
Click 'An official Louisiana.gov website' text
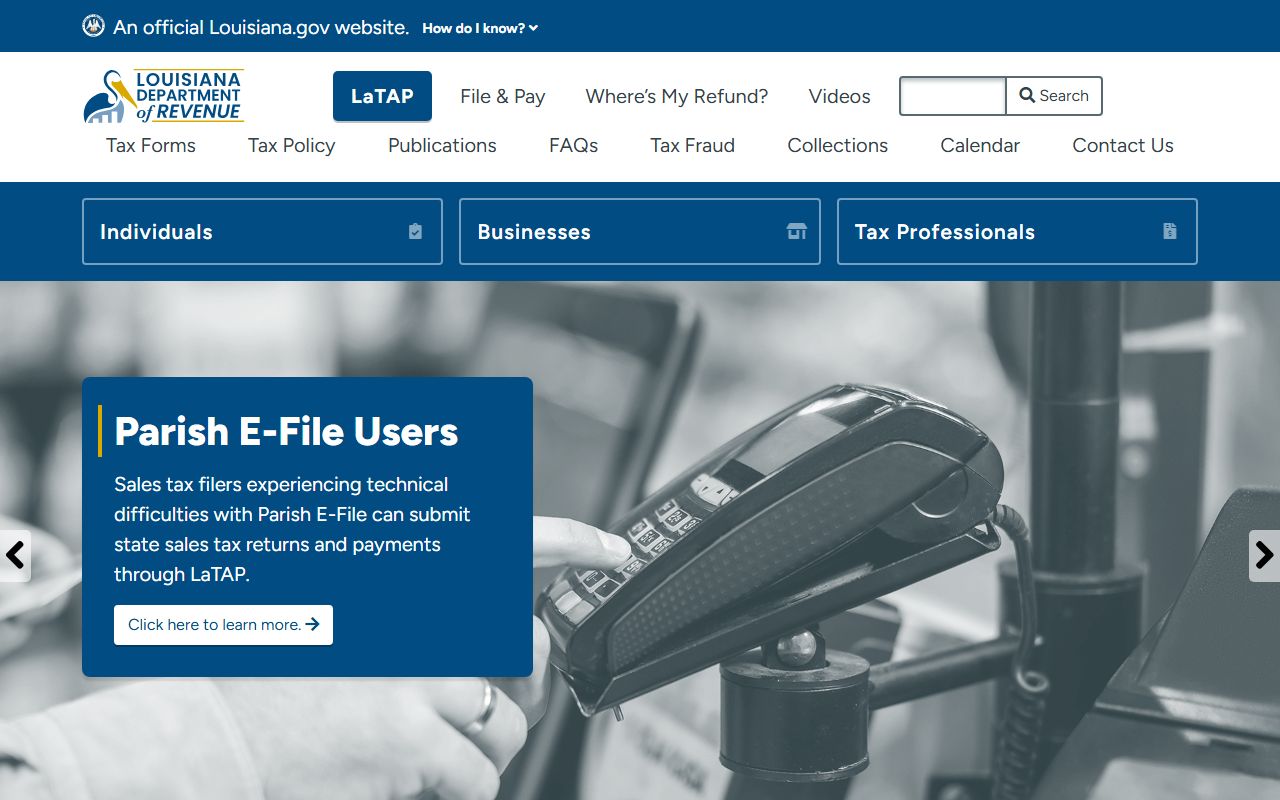click(261, 27)
